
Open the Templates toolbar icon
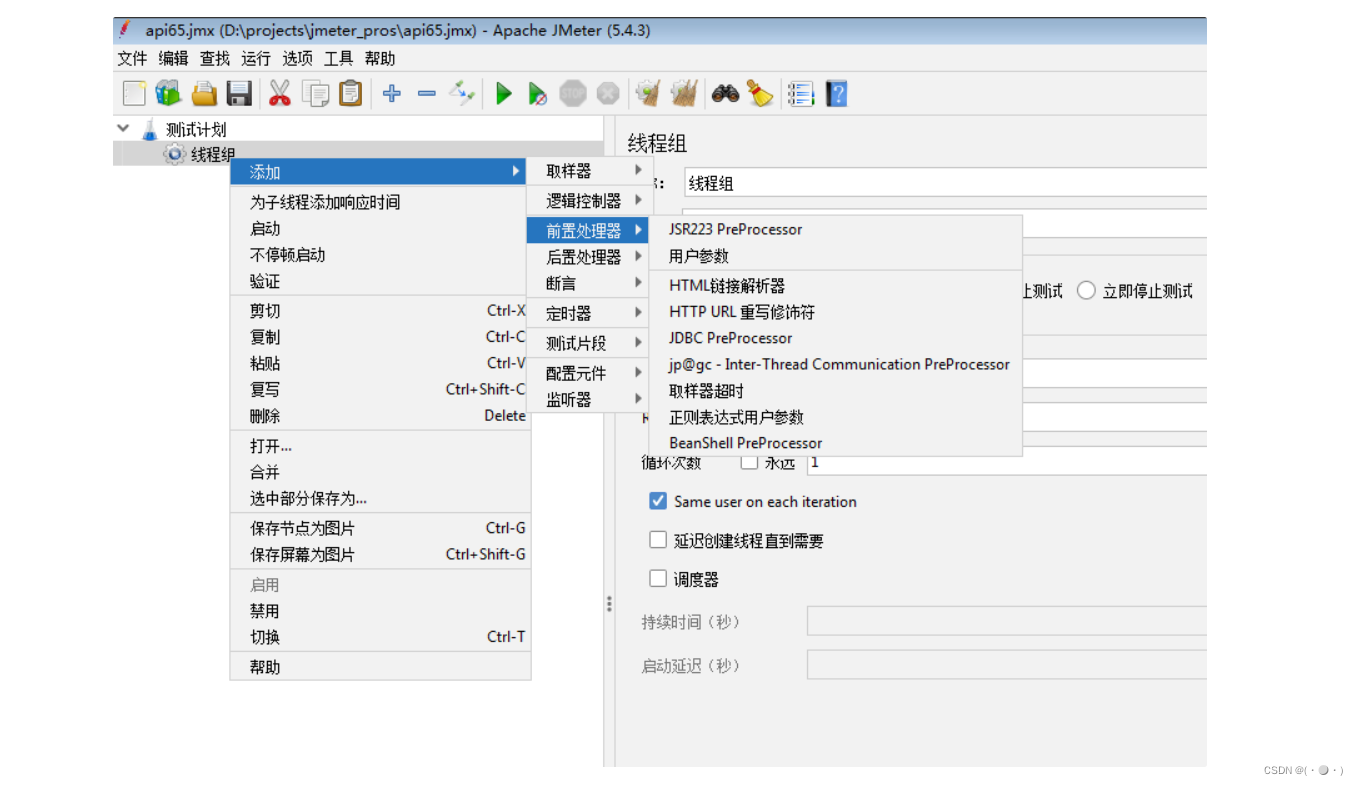[x=168, y=94]
